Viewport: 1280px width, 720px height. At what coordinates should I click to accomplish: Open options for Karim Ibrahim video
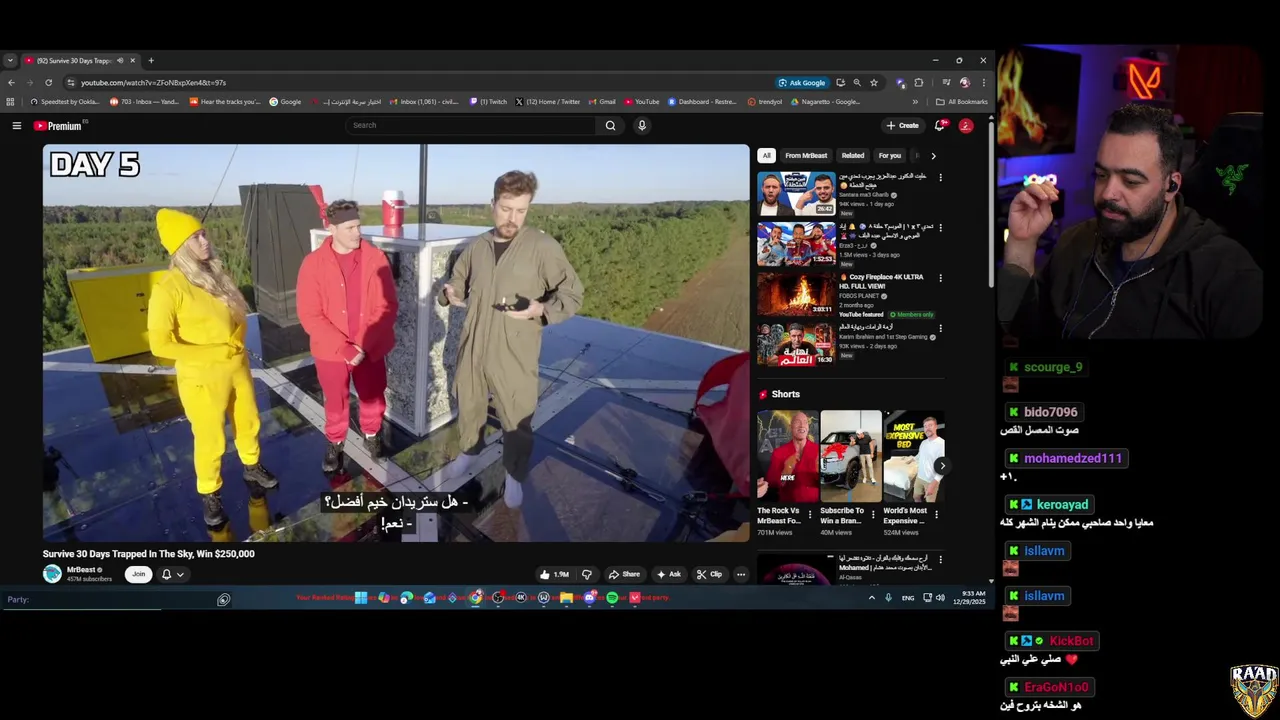tap(940, 328)
